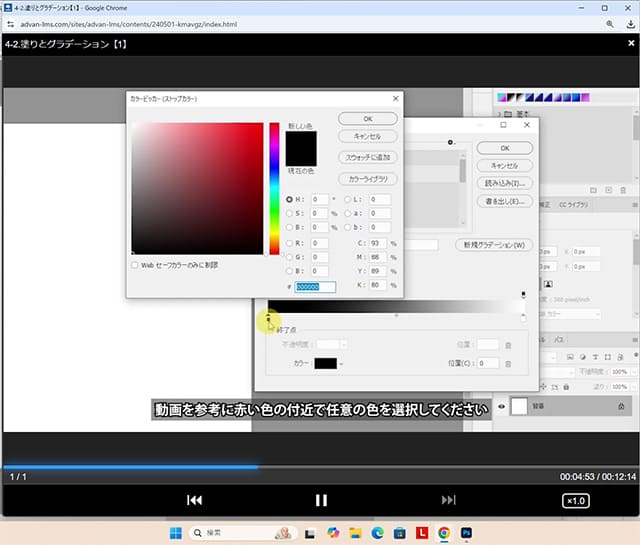Click the hex color code input field

coord(315,287)
